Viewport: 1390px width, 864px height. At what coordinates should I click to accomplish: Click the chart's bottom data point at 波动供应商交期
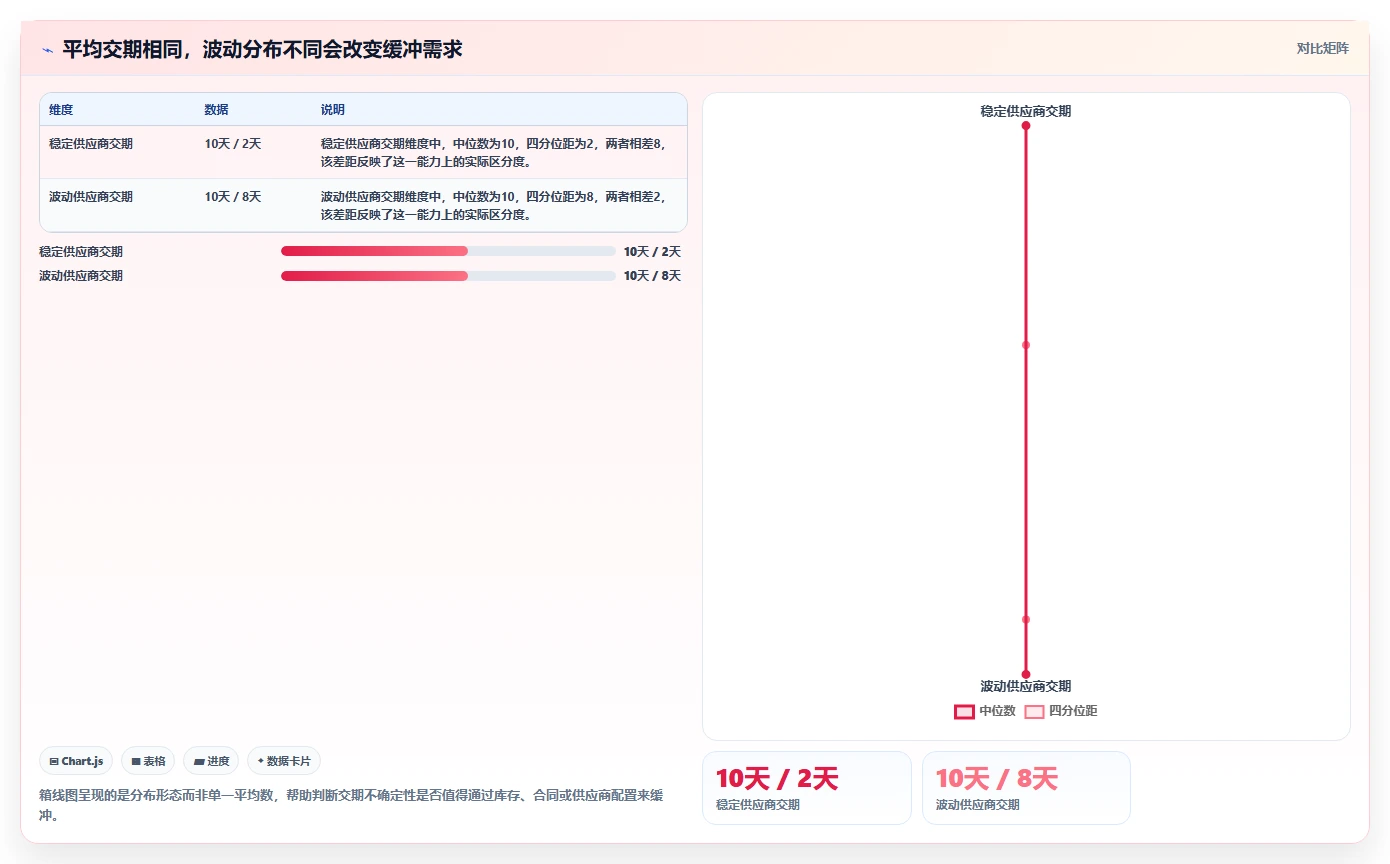(x=1026, y=674)
